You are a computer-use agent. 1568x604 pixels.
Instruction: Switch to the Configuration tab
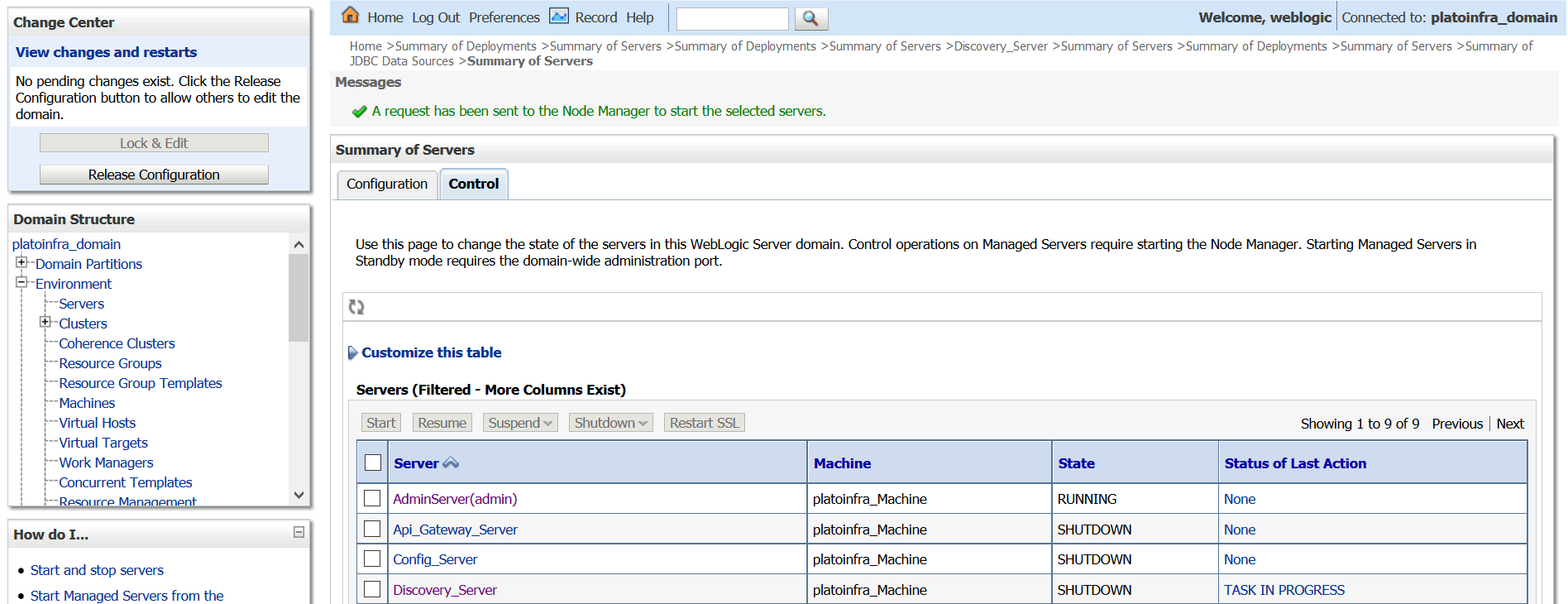coord(387,184)
